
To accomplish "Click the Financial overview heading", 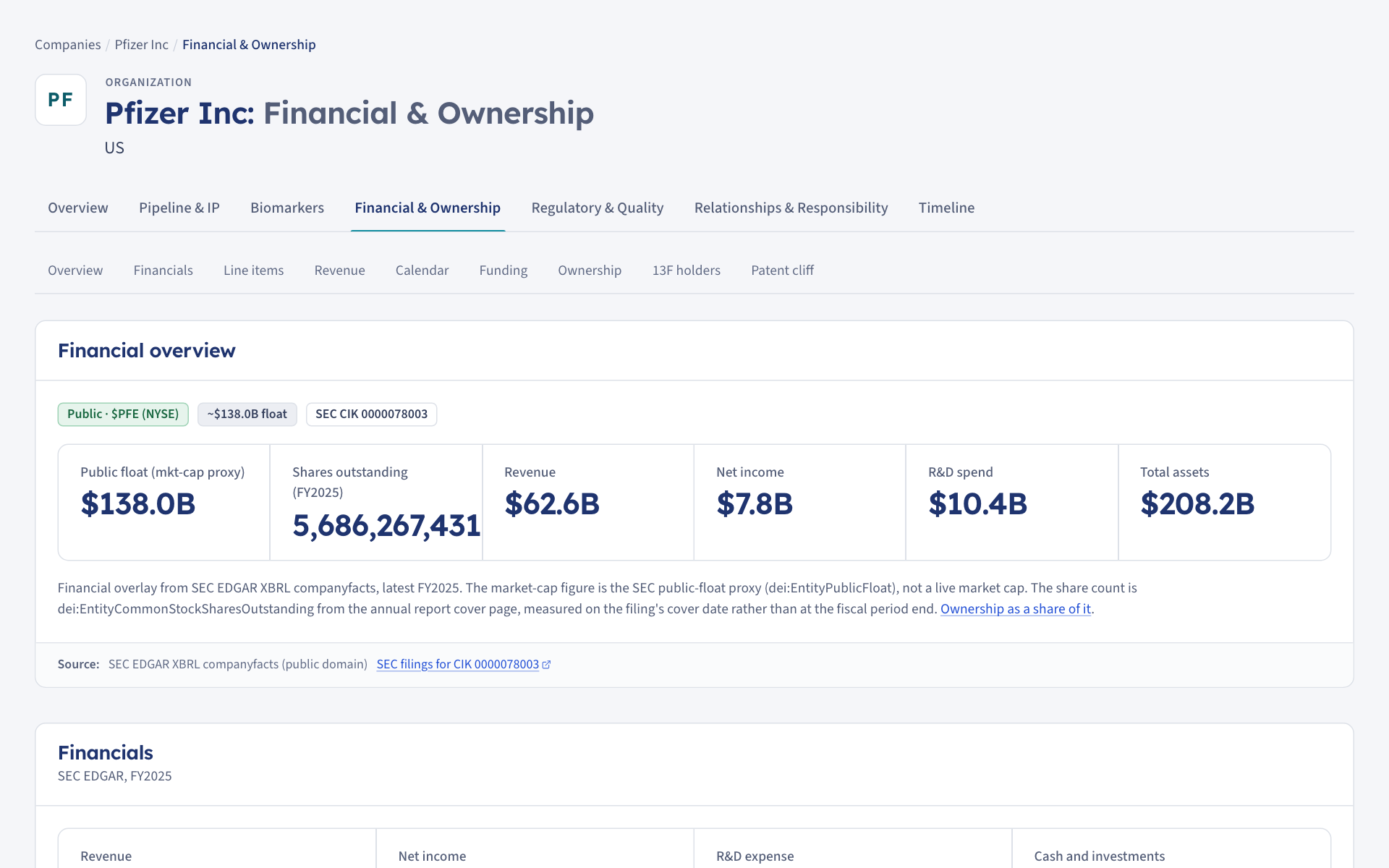I will (147, 351).
